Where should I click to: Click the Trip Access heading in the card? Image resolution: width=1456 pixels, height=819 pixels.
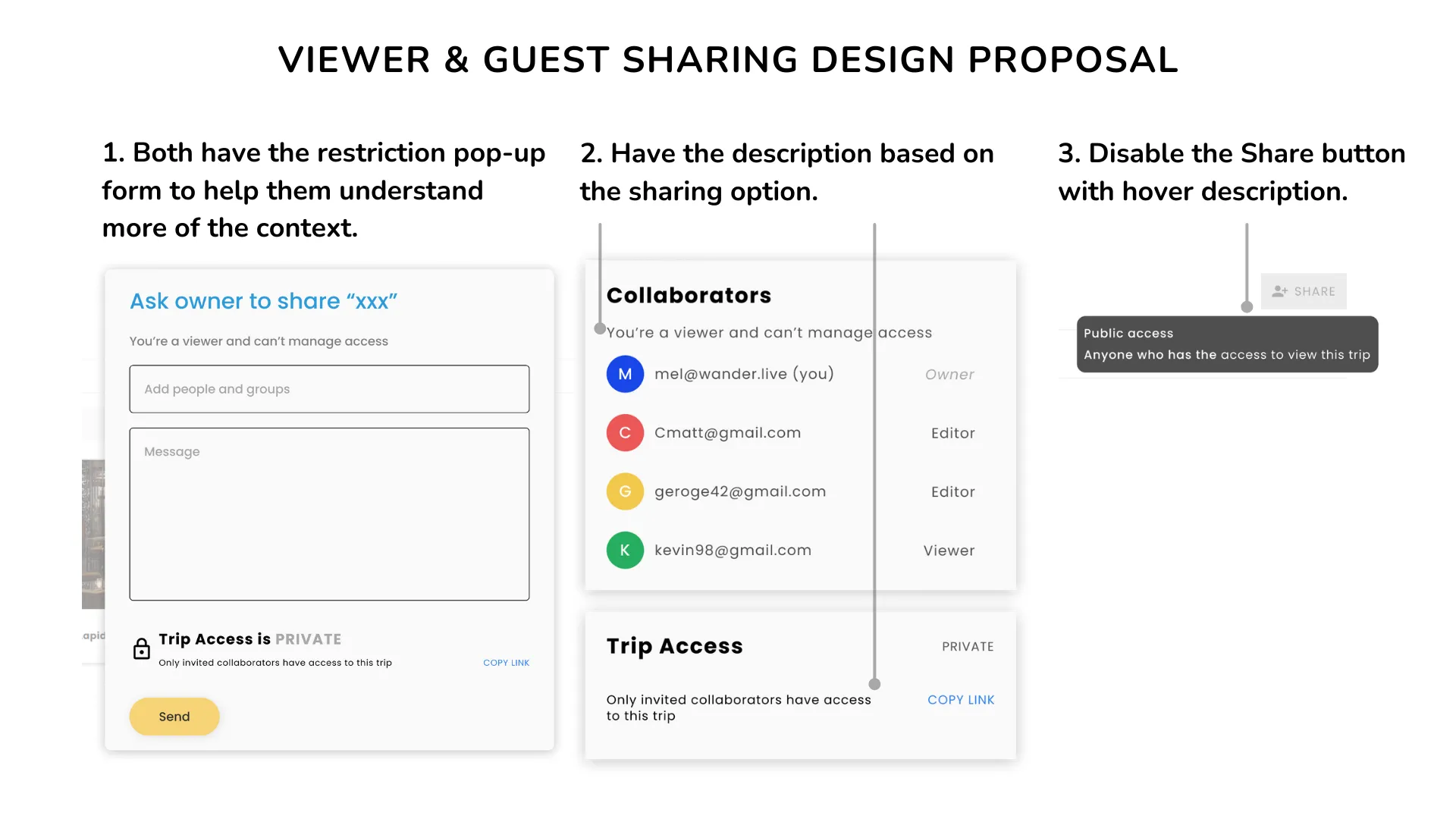(674, 646)
